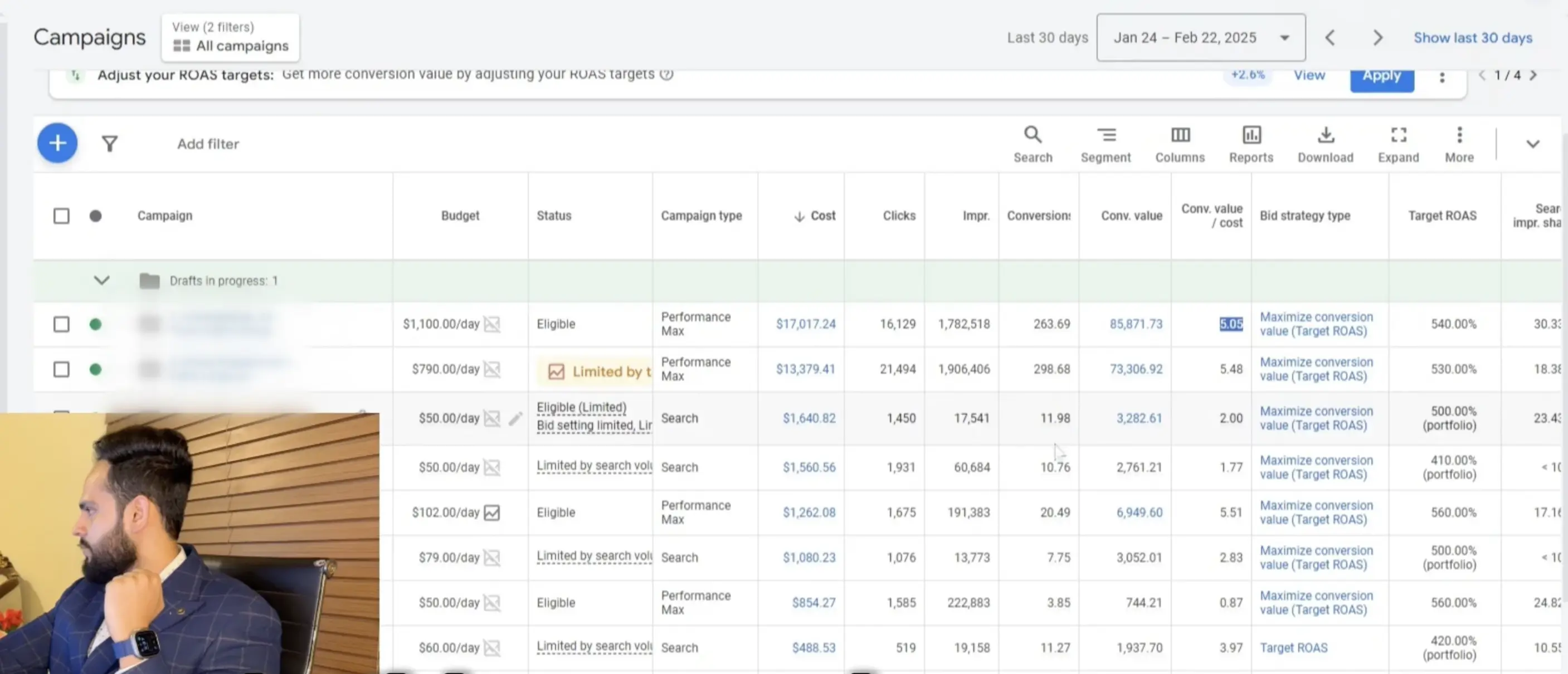Collapse the Drafts in progress section
The height and width of the screenshot is (674, 1568).
101,280
